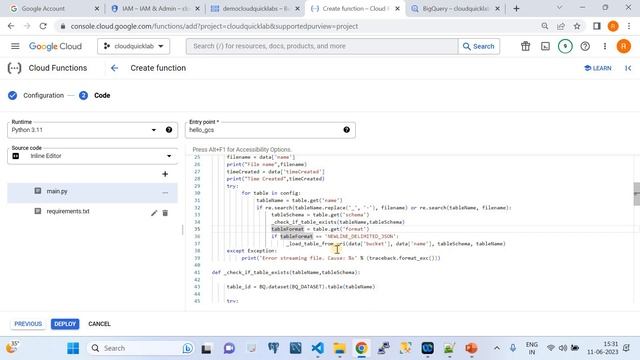Go to the Configuration step
The image size is (640, 360).
(x=36, y=96)
